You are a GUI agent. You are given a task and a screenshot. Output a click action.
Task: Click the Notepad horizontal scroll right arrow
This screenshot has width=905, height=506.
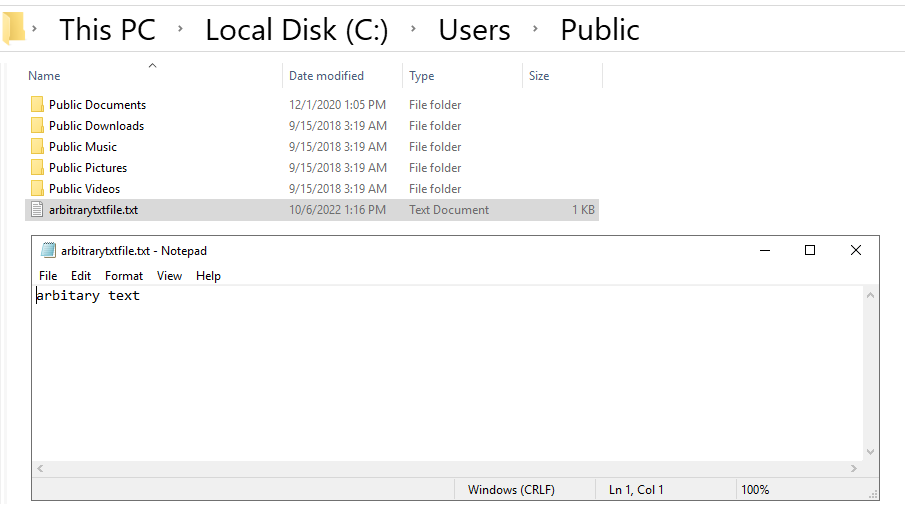854,468
